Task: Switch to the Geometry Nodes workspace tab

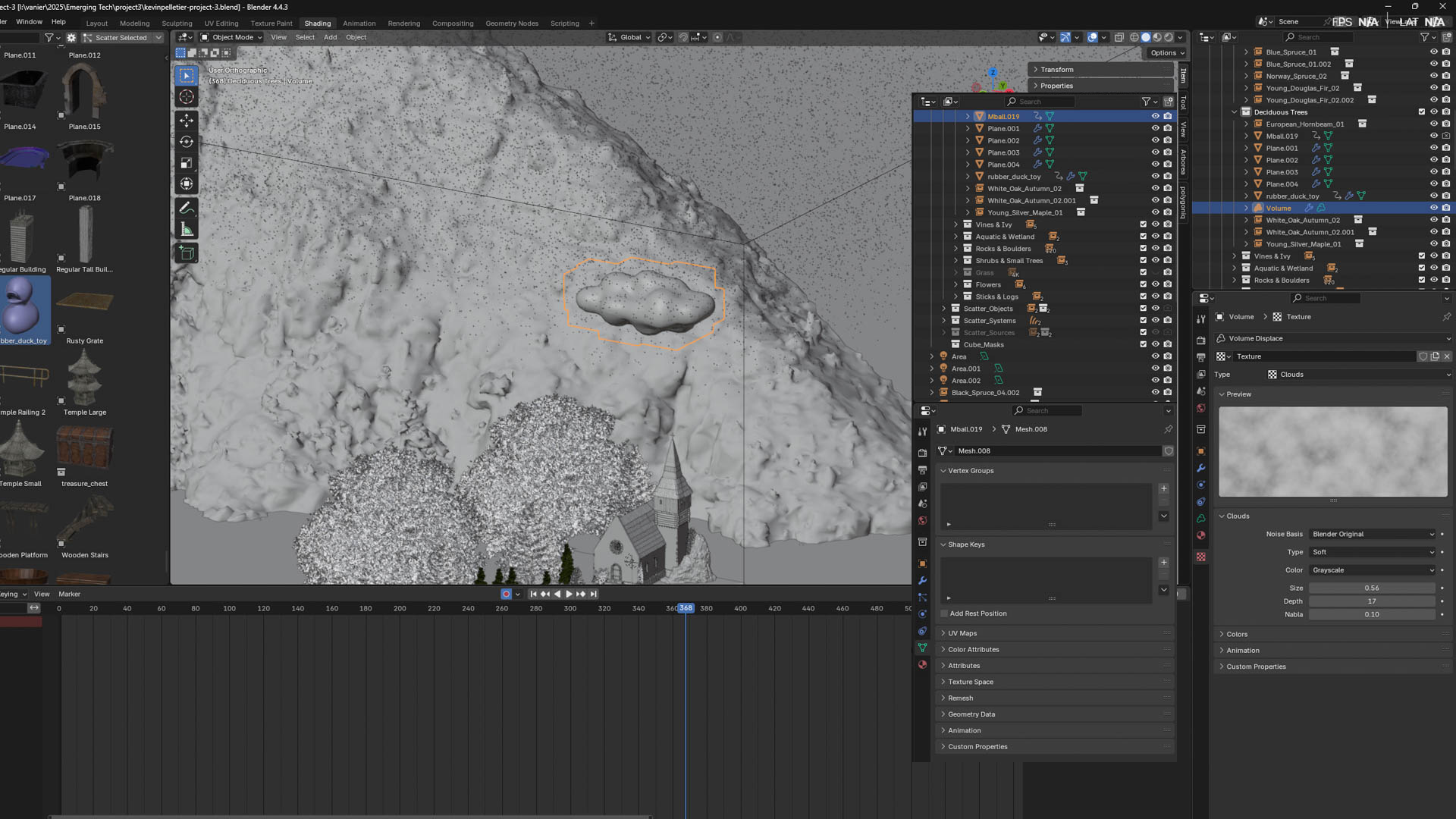Action: coord(512,24)
